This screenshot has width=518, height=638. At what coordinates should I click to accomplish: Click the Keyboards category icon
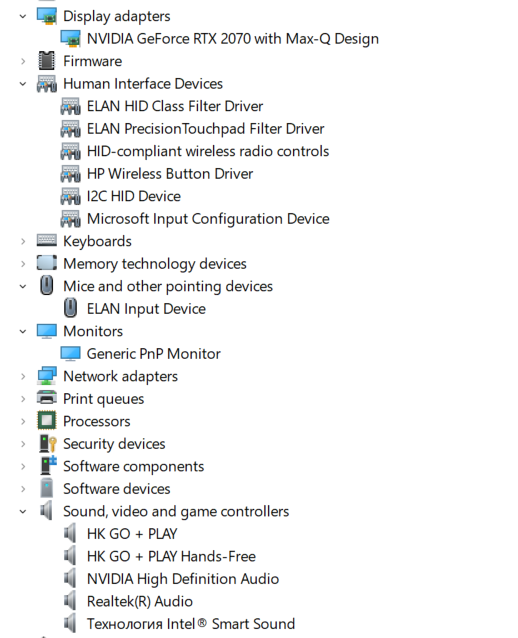pyautogui.click(x=47, y=240)
